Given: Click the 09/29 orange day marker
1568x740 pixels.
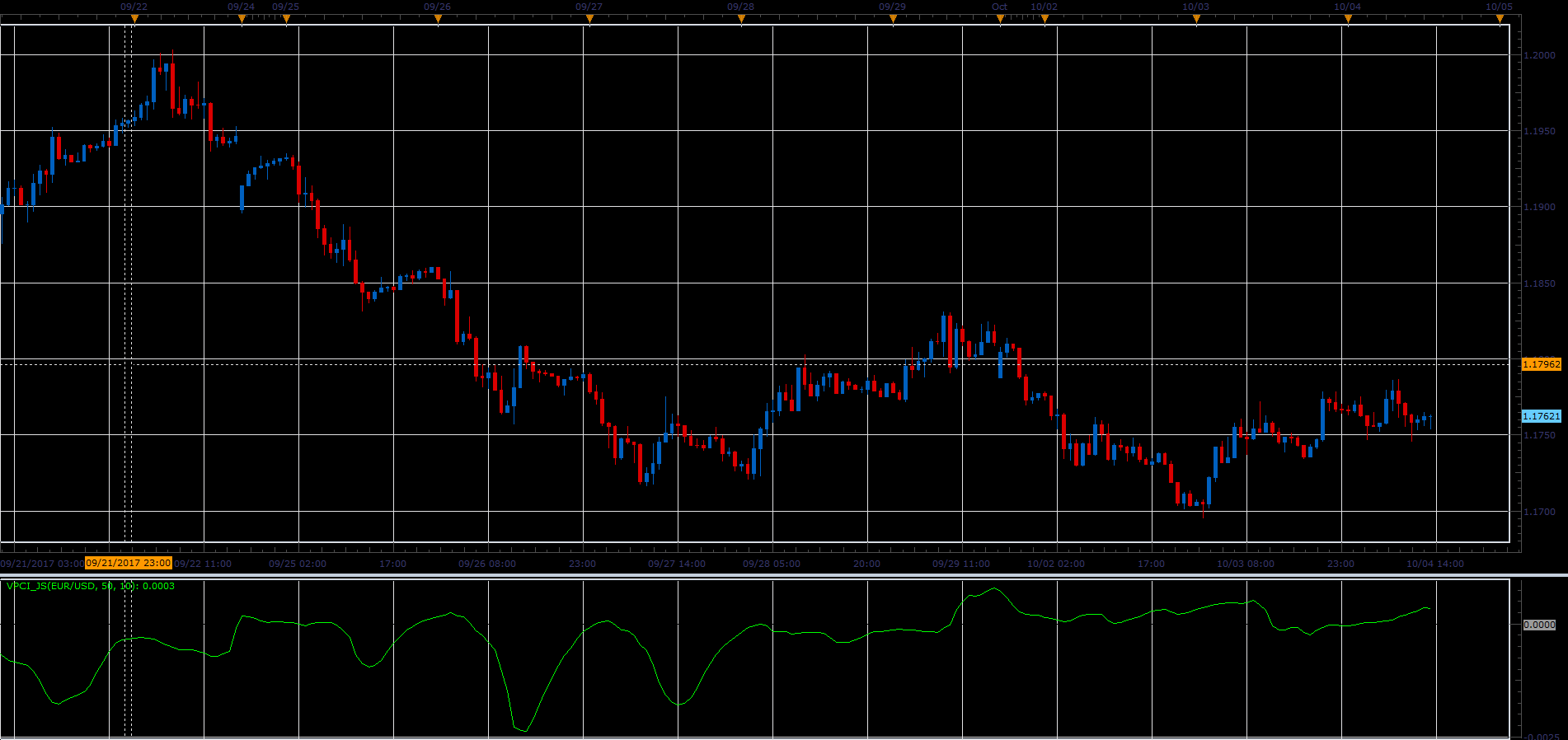Looking at the screenshot, I should click(893, 19).
